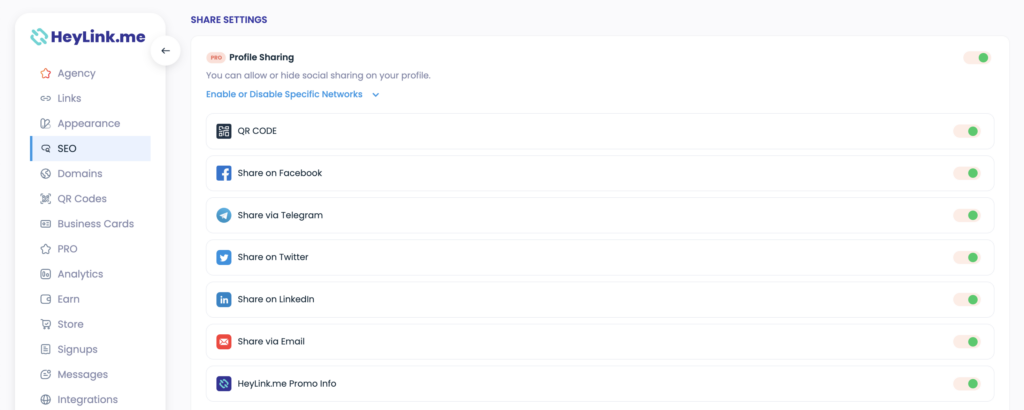1024x410 pixels.
Task: Click the HeyLink.me logo
Action: [88, 37]
